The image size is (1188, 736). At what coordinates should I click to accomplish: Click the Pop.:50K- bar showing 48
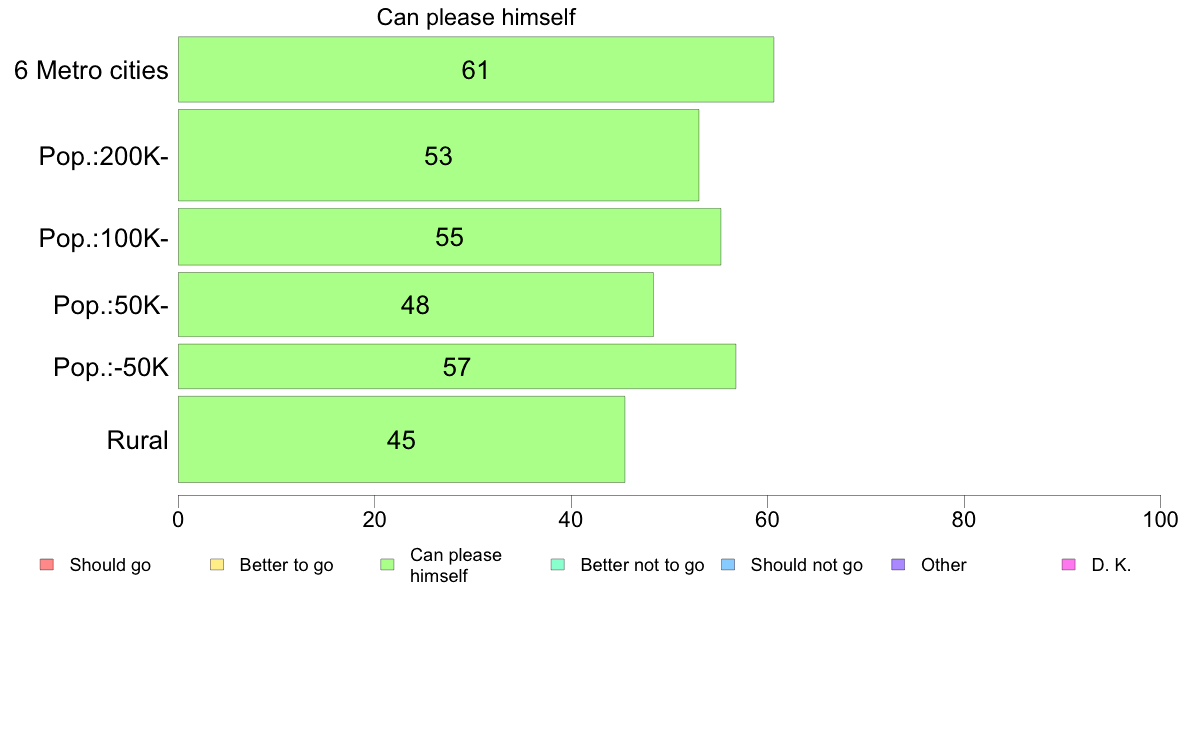click(415, 305)
